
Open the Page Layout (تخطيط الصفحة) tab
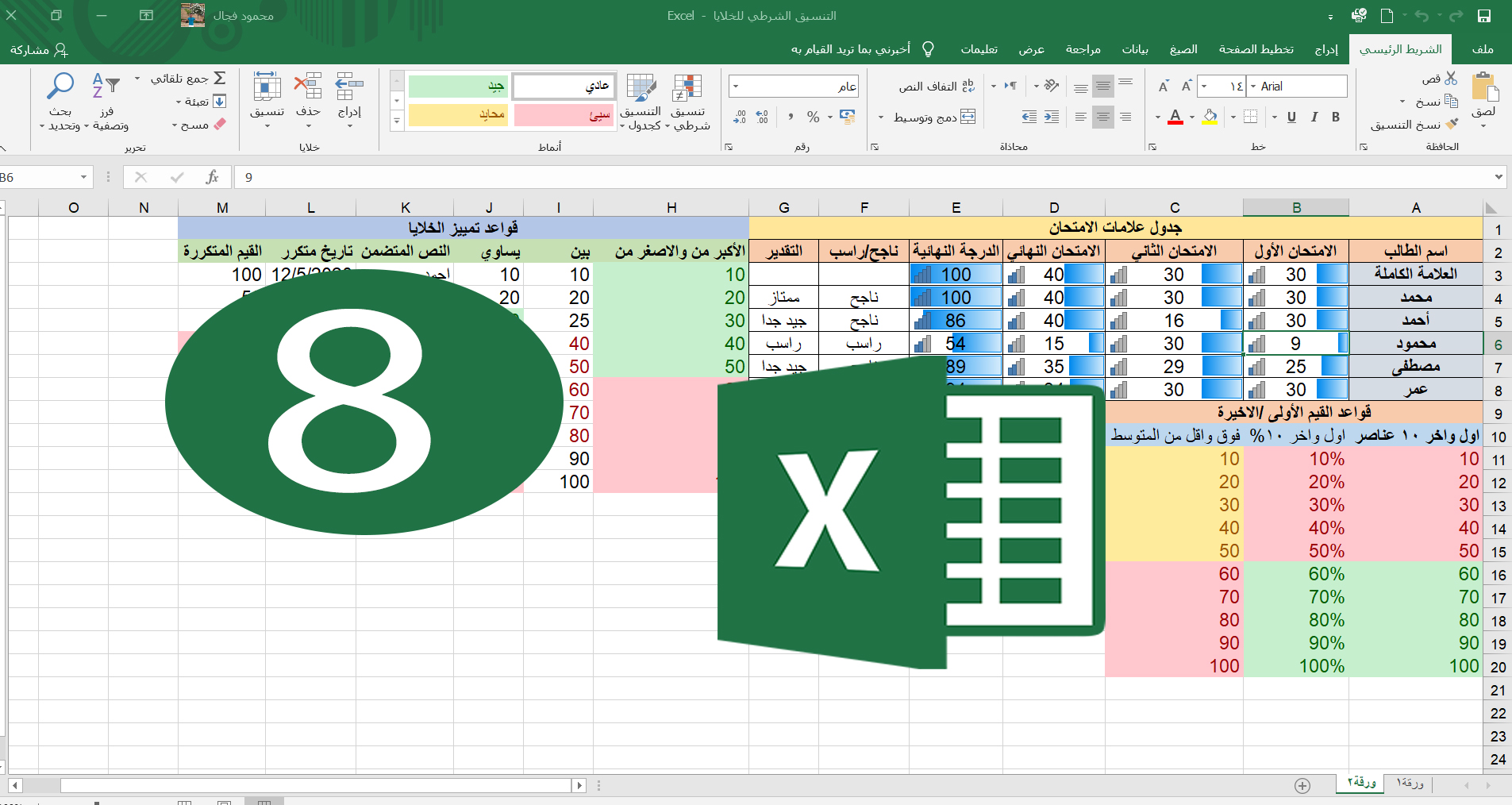tap(1256, 49)
